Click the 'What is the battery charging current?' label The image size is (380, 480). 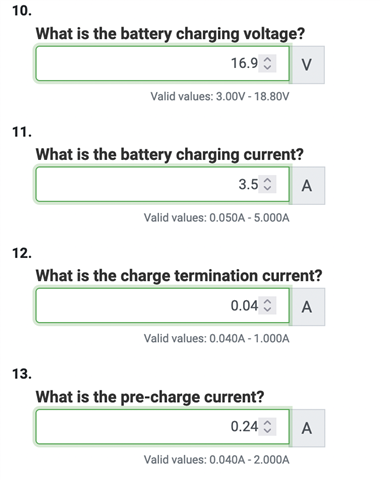[x=169, y=155]
